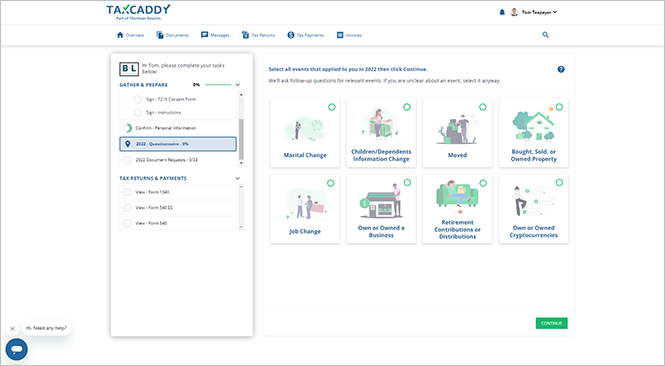Open the notifications bell
The height and width of the screenshot is (366, 665).
pos(502,12)
